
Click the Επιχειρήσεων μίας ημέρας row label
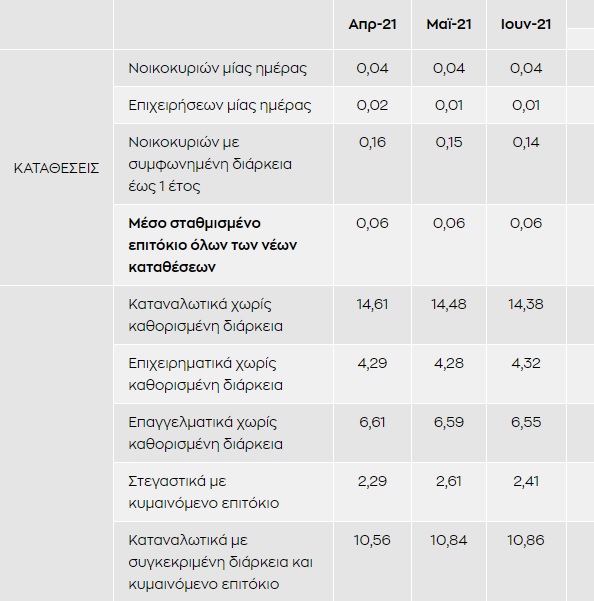220,105
